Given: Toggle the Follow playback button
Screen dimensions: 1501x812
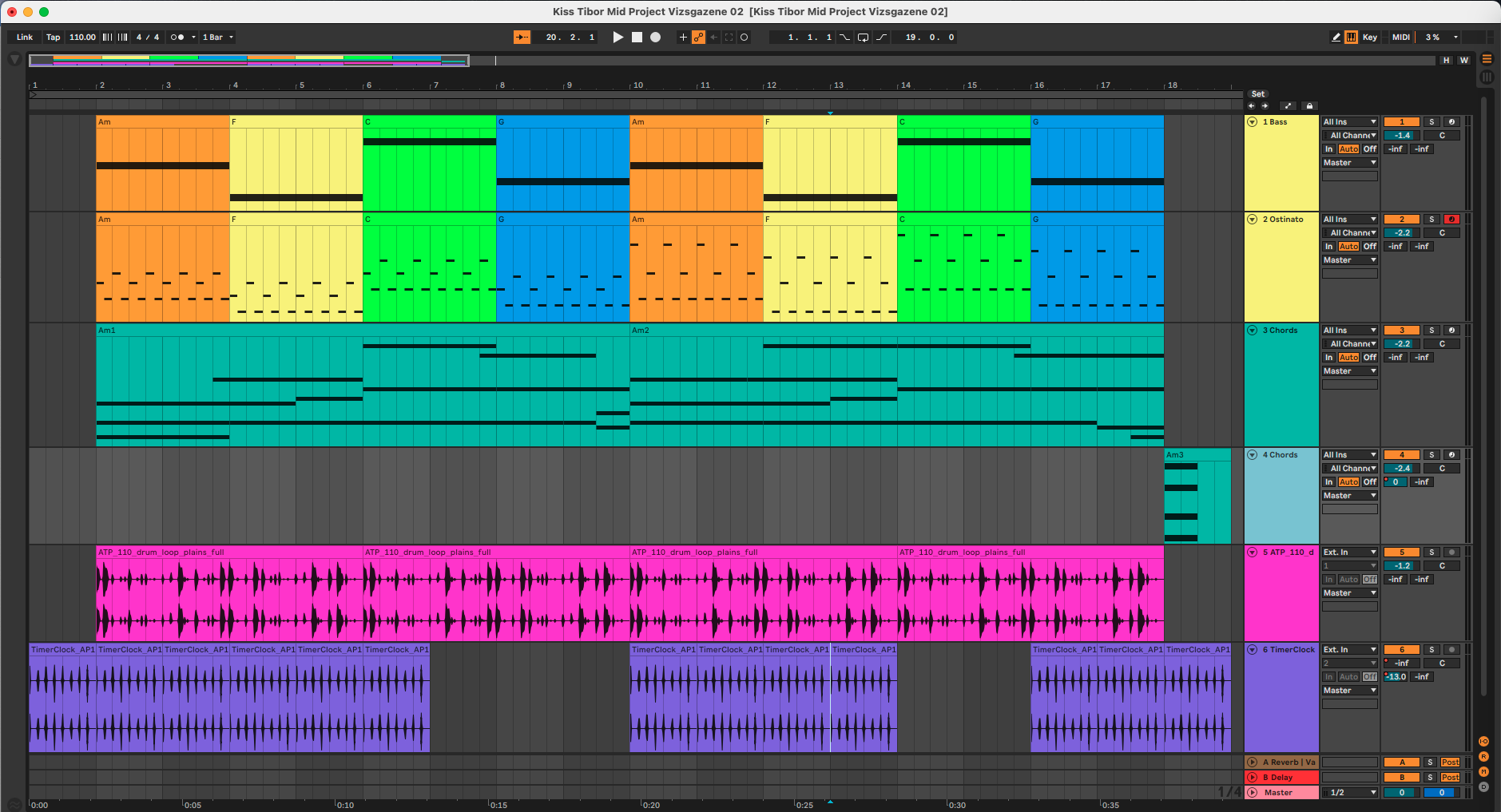Looking at the screenshot, I should (x=521, y=38).
